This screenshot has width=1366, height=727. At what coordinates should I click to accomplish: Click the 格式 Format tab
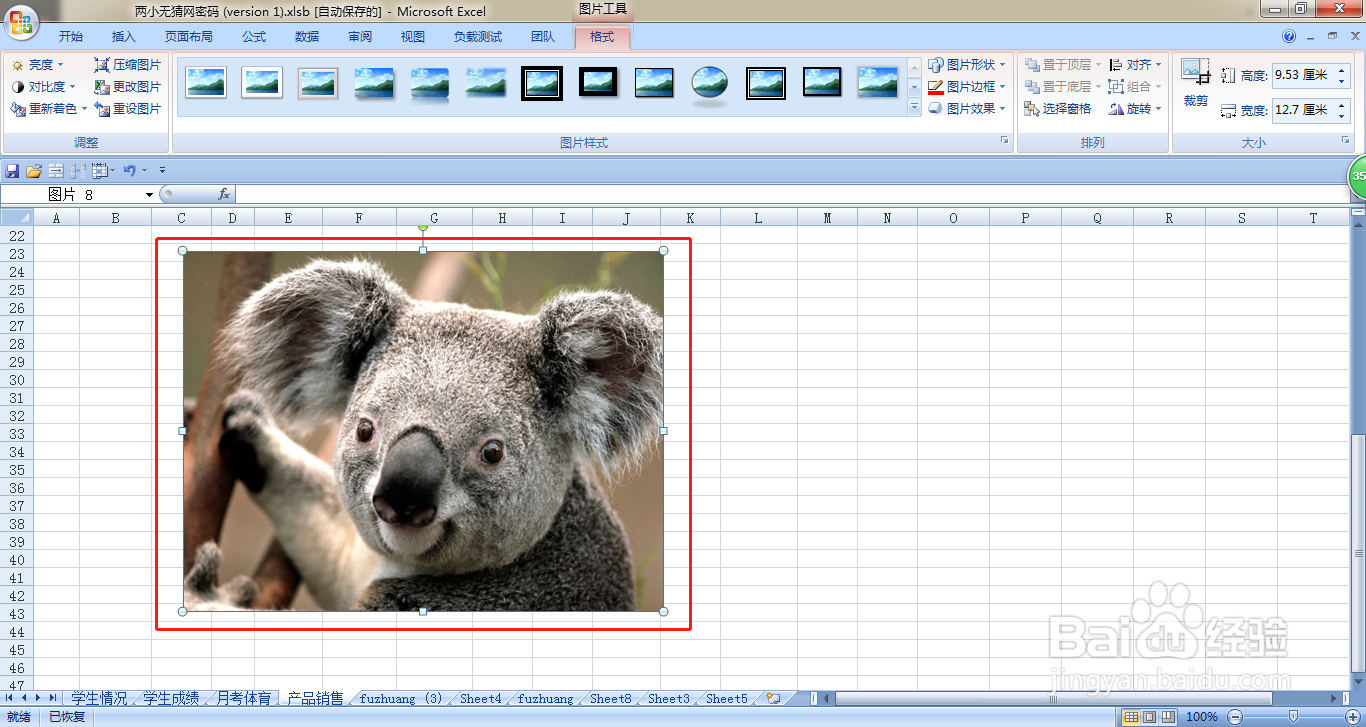602,37
